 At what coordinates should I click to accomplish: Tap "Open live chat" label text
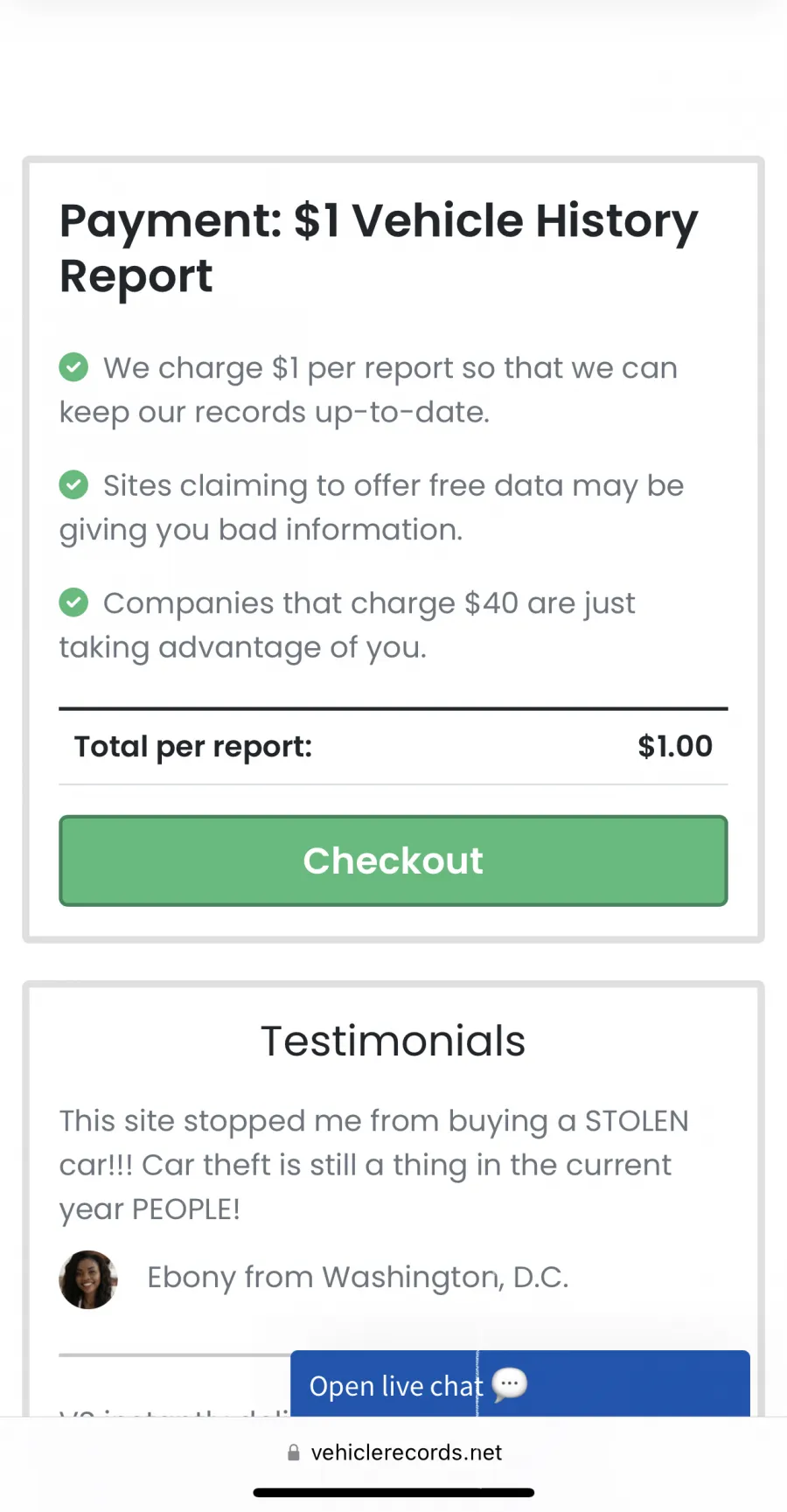pos(396,1386)
